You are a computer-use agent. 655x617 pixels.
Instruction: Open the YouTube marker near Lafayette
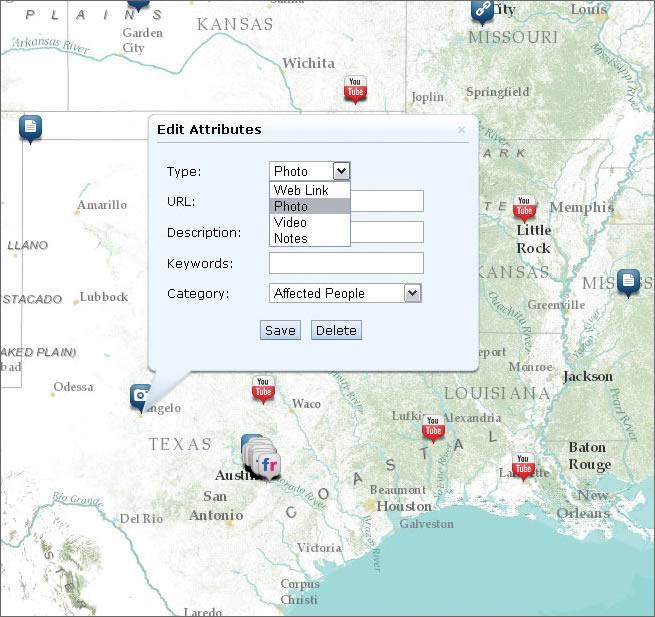[523, 467]
